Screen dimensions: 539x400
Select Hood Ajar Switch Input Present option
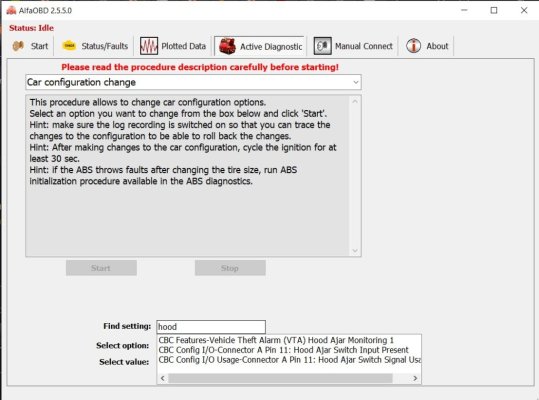click(x=283, y=350)
